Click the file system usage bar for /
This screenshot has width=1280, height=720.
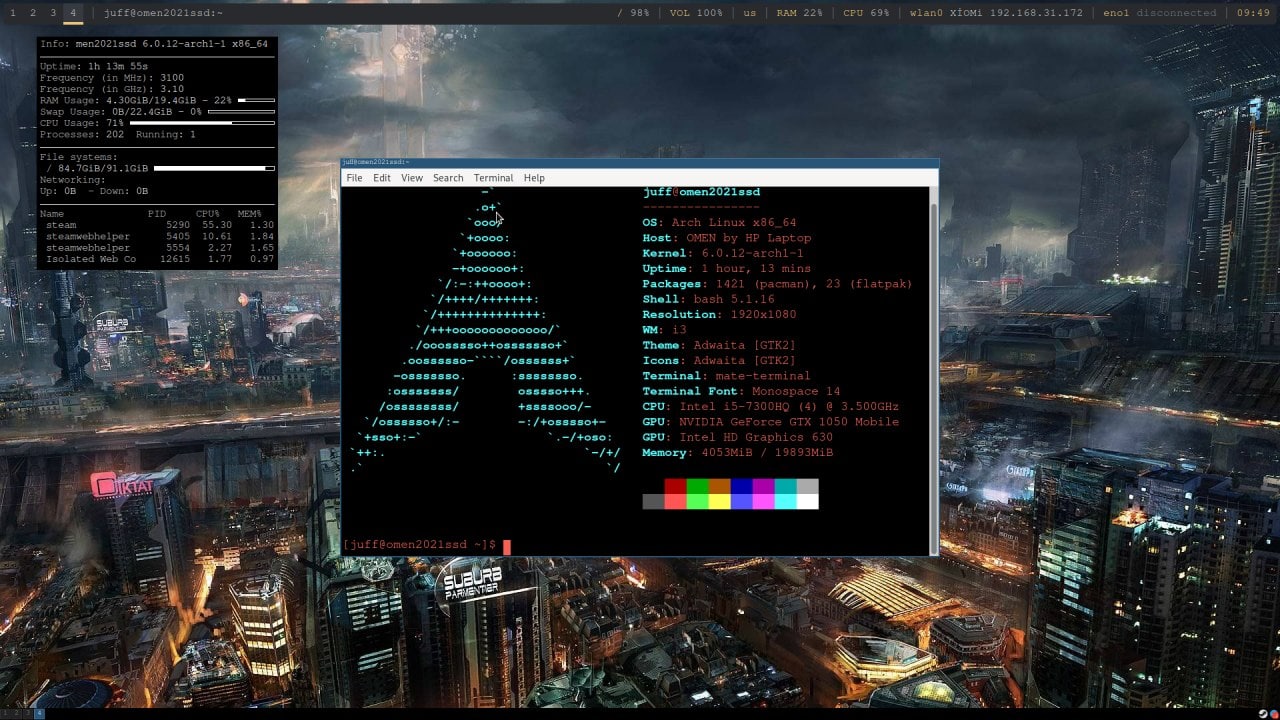point(214,169)
